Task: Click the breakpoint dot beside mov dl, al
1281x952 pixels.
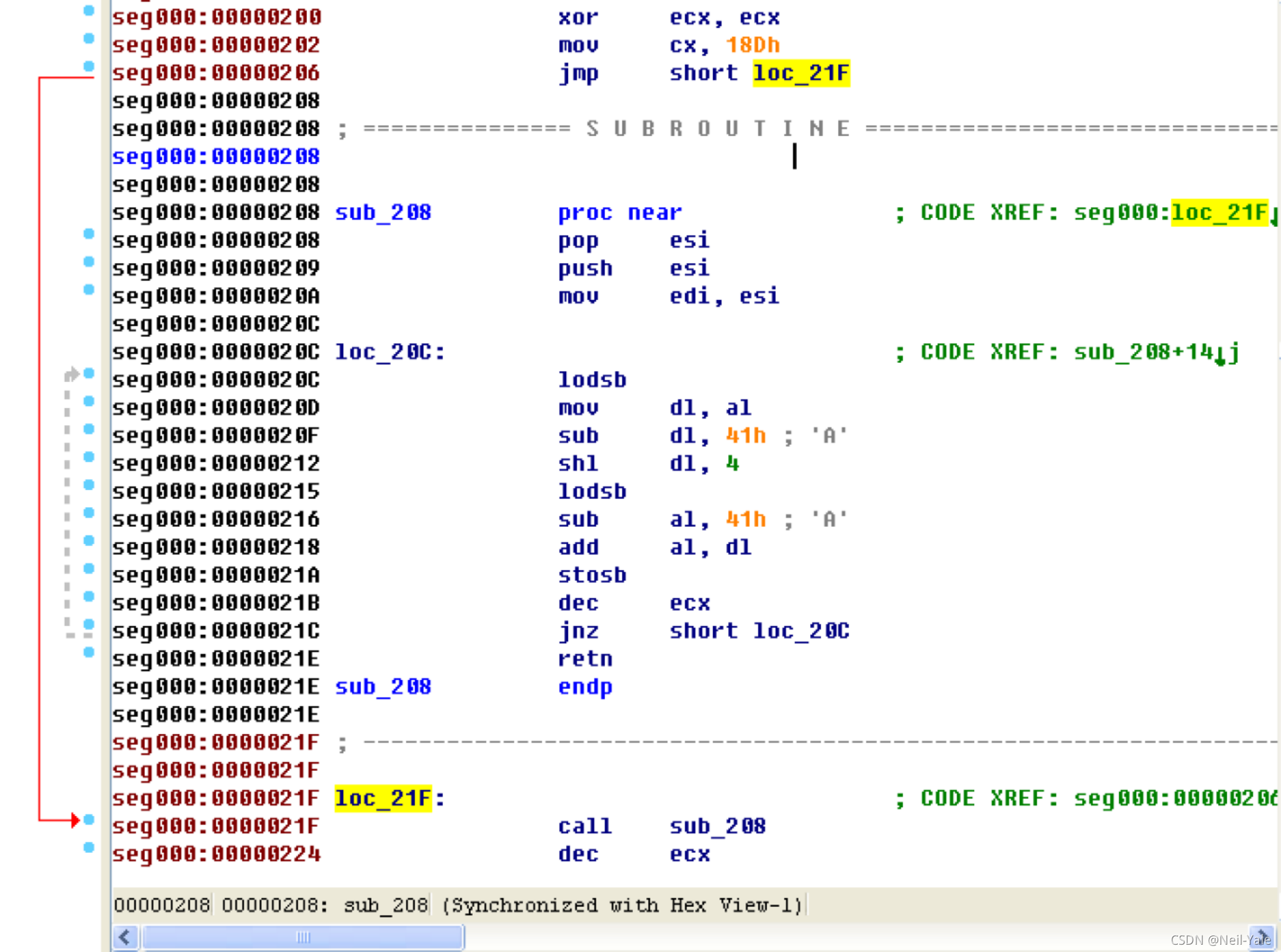Action: click(x=89, y=401)
